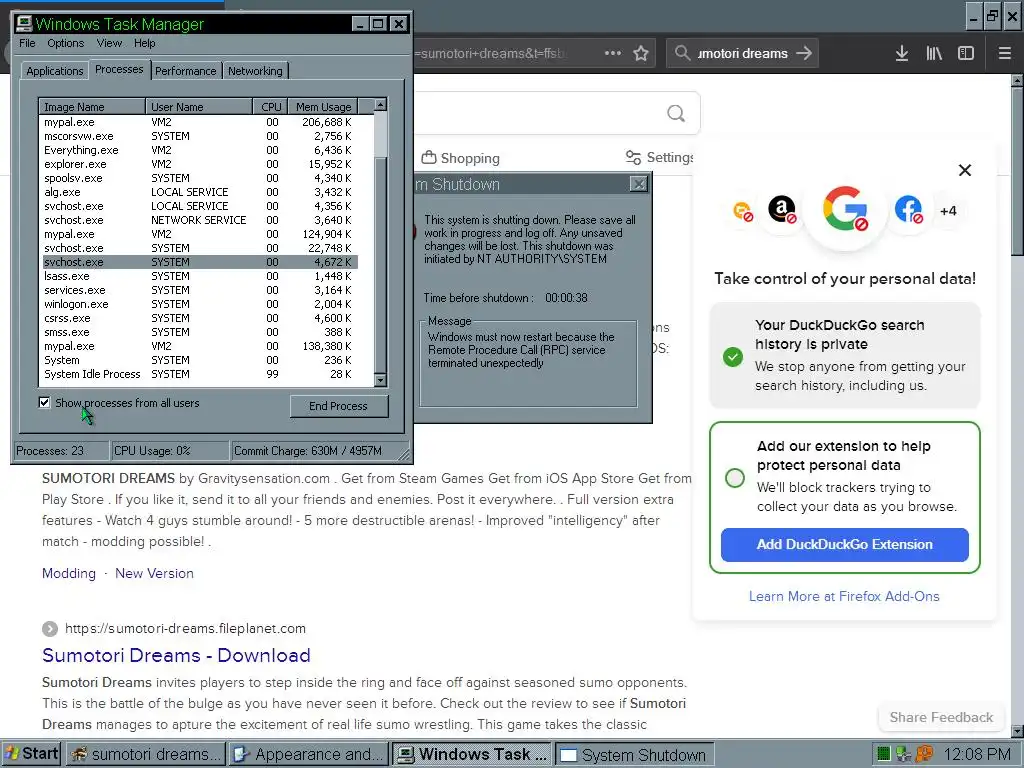
Task: Switch to the Performance tab
Action: (185, 71)
